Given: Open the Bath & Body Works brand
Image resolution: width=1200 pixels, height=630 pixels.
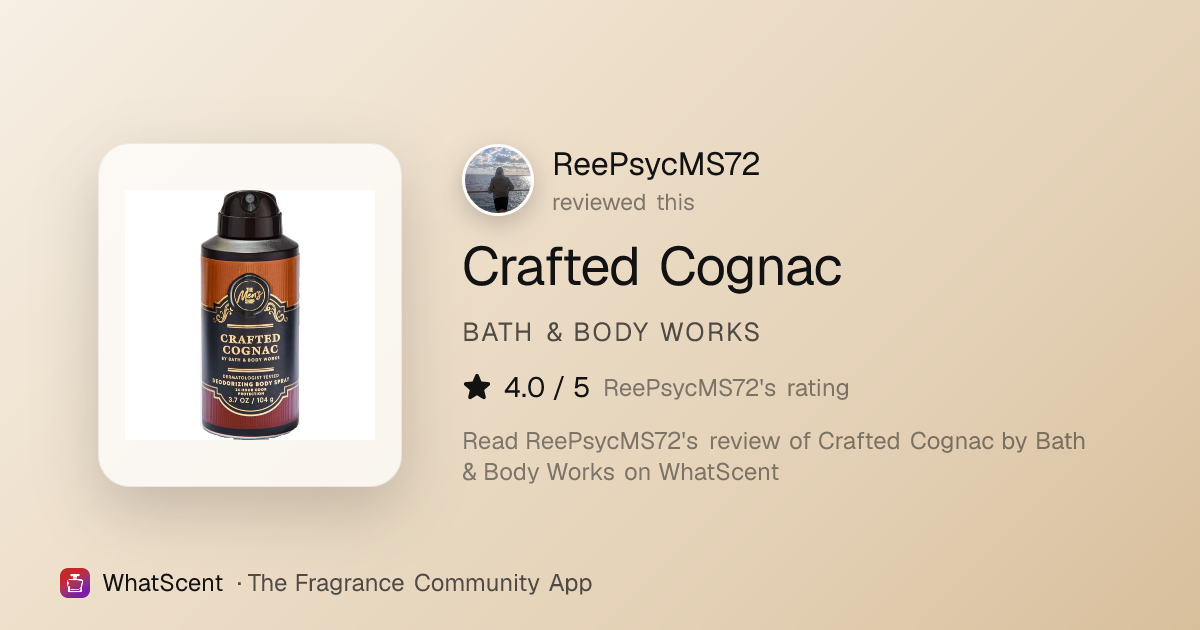Looking at the screenshot, I should (x=612, y=333).
